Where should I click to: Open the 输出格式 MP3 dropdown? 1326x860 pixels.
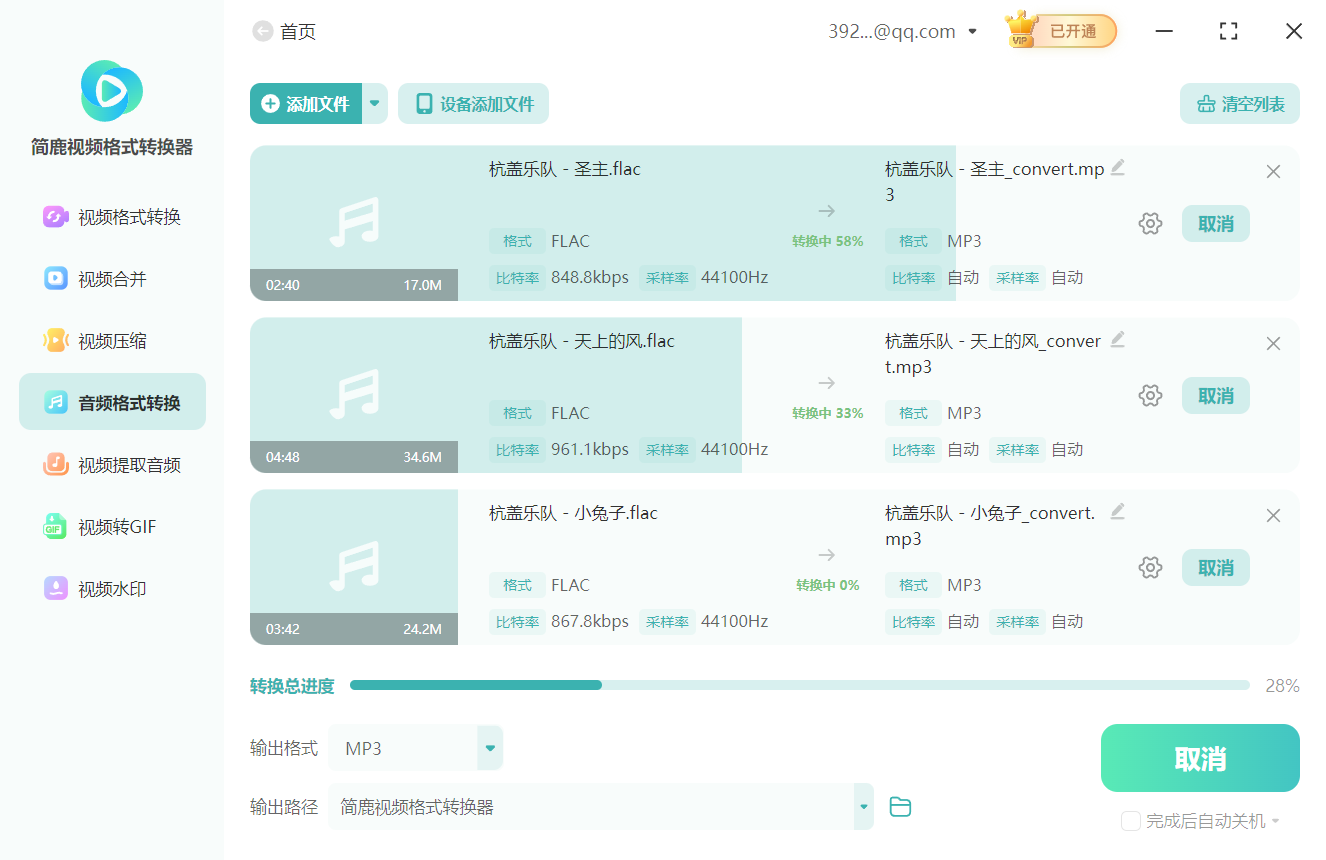[x=489, y=747]
